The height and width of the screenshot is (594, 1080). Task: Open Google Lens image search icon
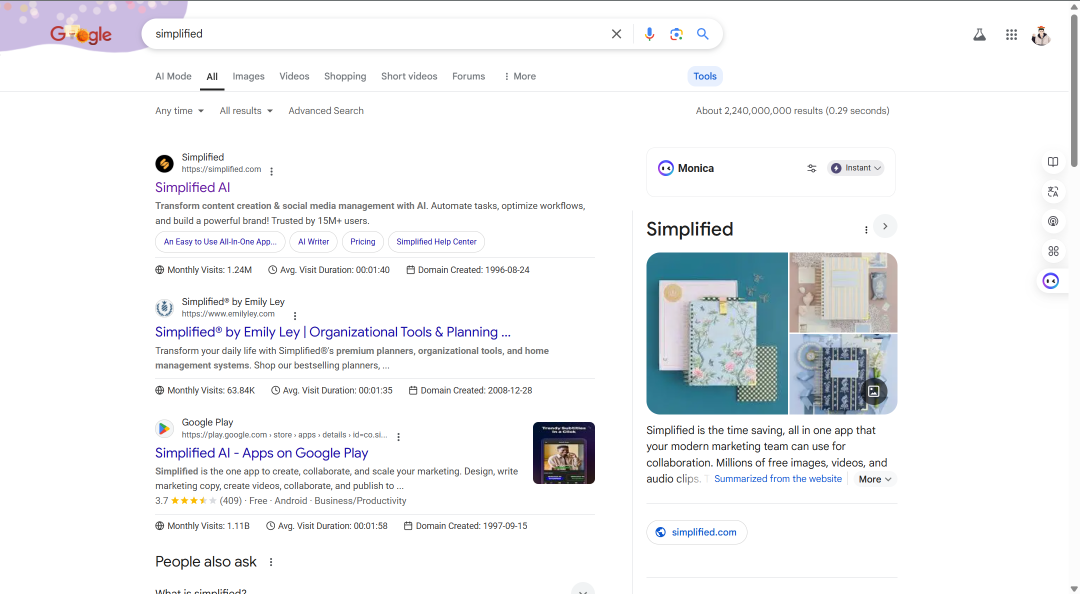pyautogui.click(x=676, y=34)
